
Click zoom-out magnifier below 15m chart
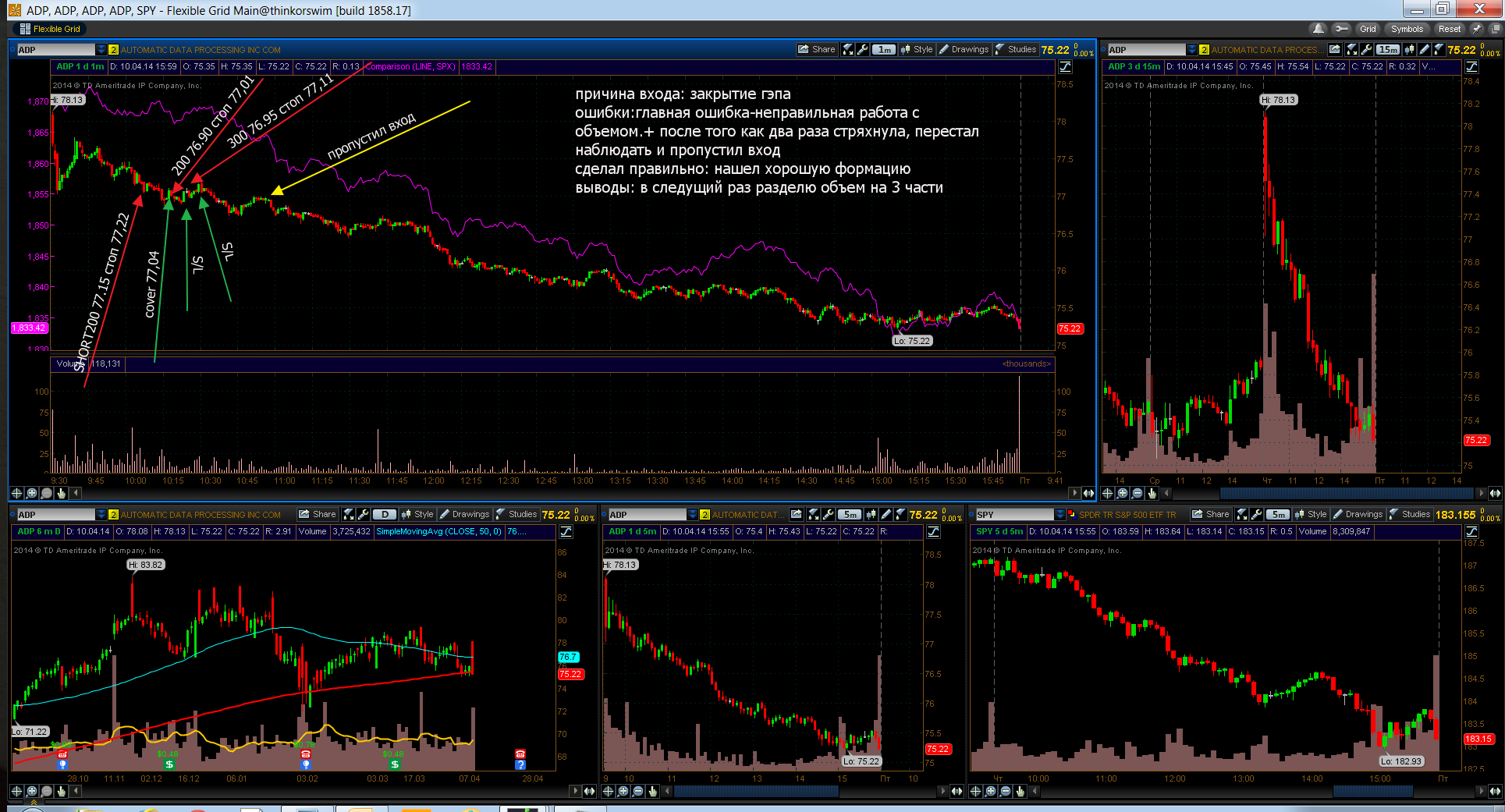1137,493
